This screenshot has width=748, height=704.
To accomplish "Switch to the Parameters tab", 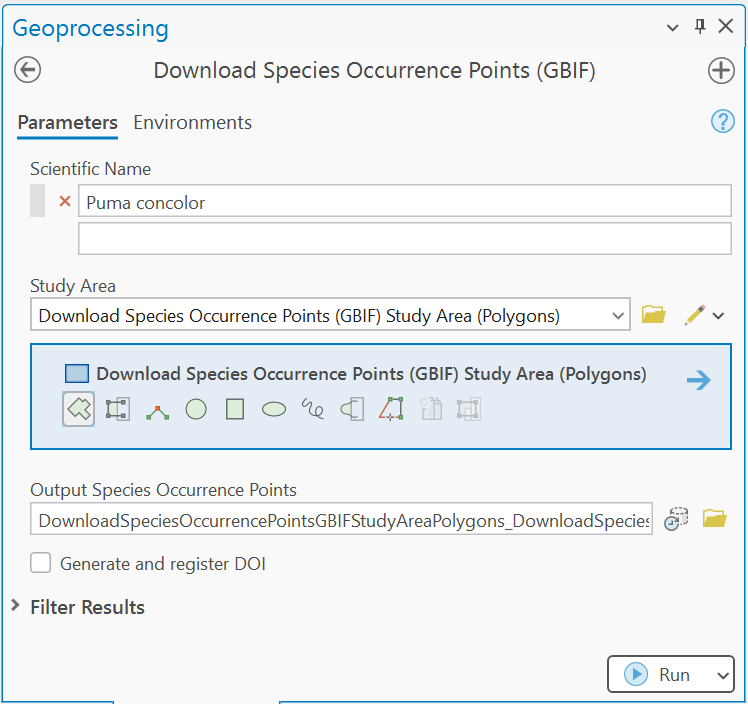I will 67,122.
